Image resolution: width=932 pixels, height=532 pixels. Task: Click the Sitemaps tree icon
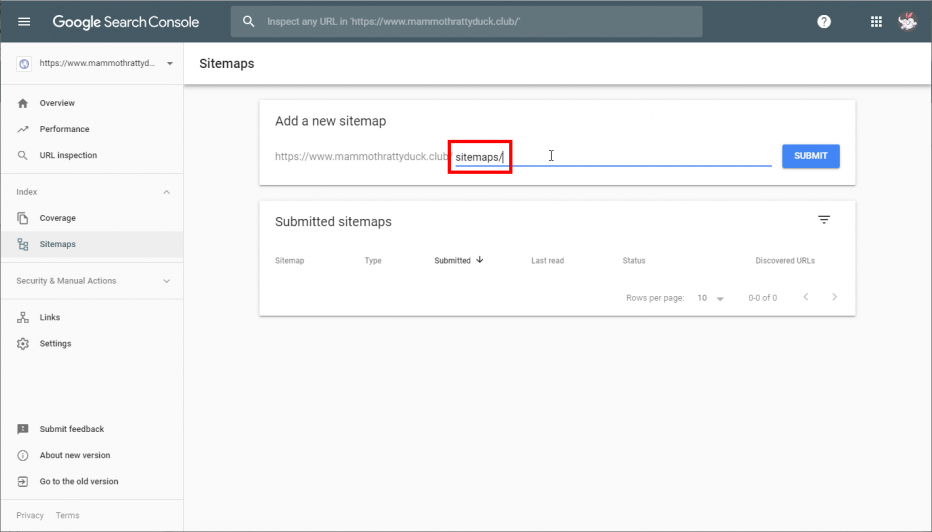click(x=23, y=244)
